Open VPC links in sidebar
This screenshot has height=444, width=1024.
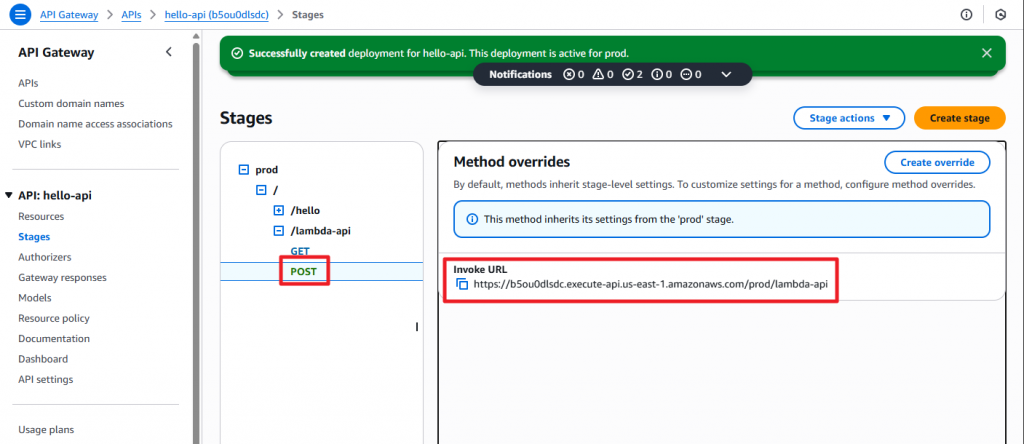click(40, 144)
